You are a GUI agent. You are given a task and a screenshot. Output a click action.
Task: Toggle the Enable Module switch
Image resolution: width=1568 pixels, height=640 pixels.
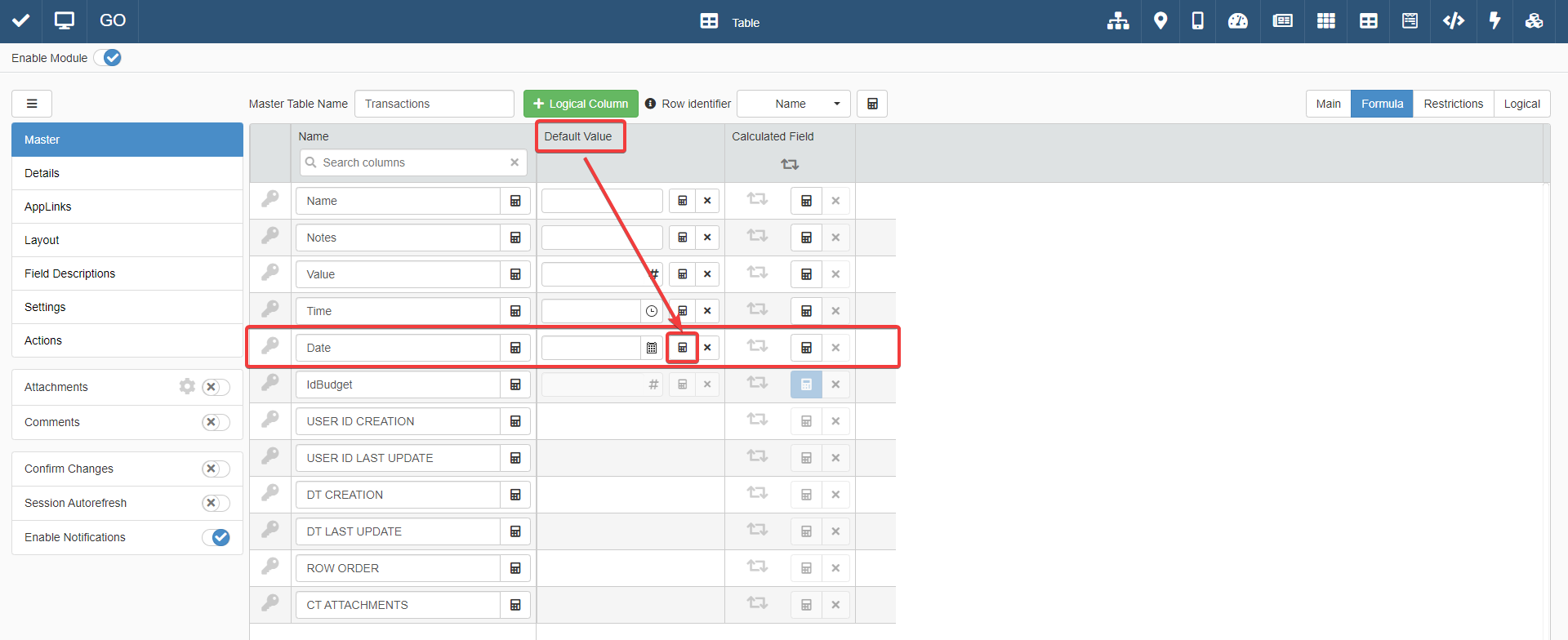(x=108, y=58)
